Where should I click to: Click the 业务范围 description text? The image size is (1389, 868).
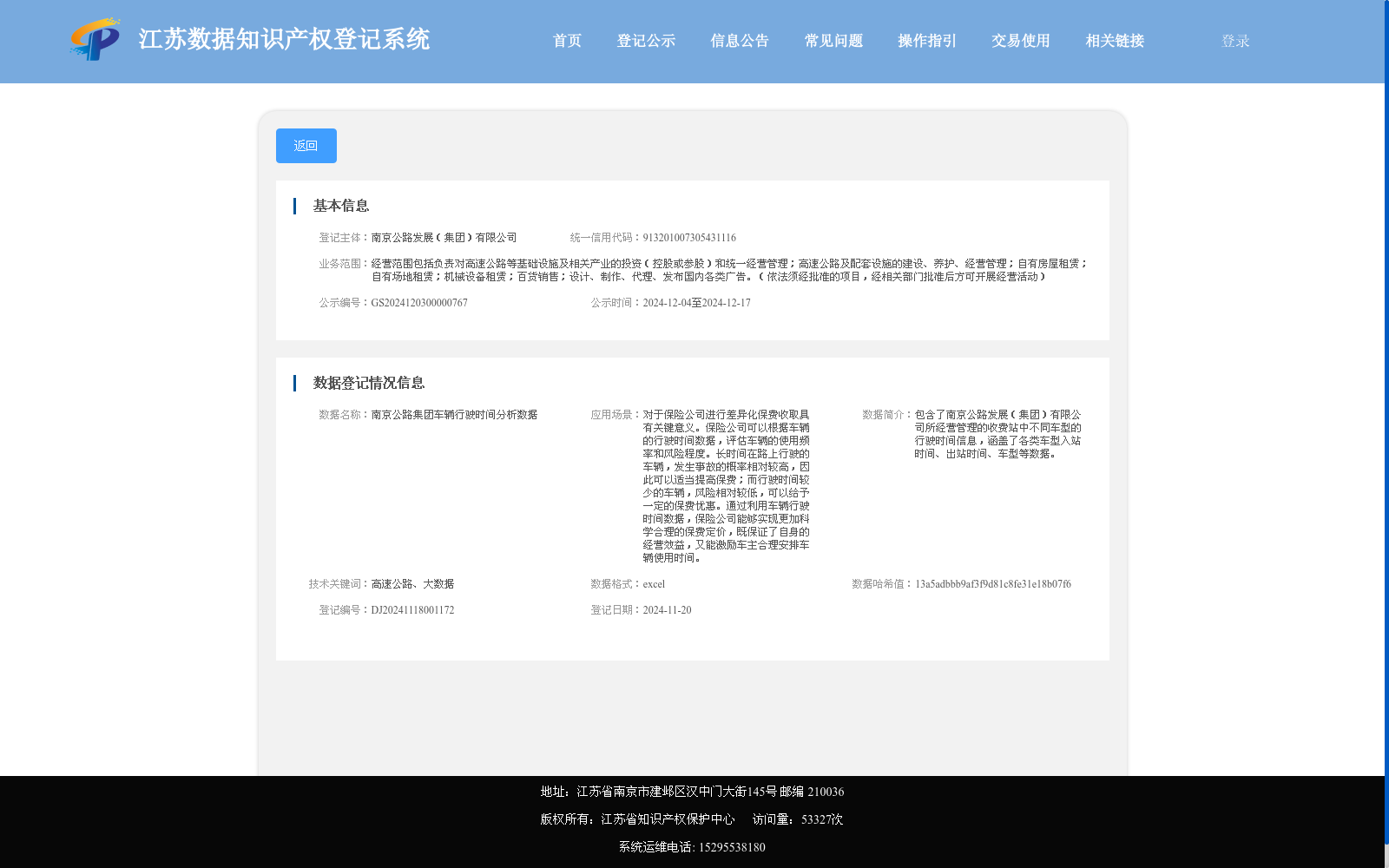(729, 270)
